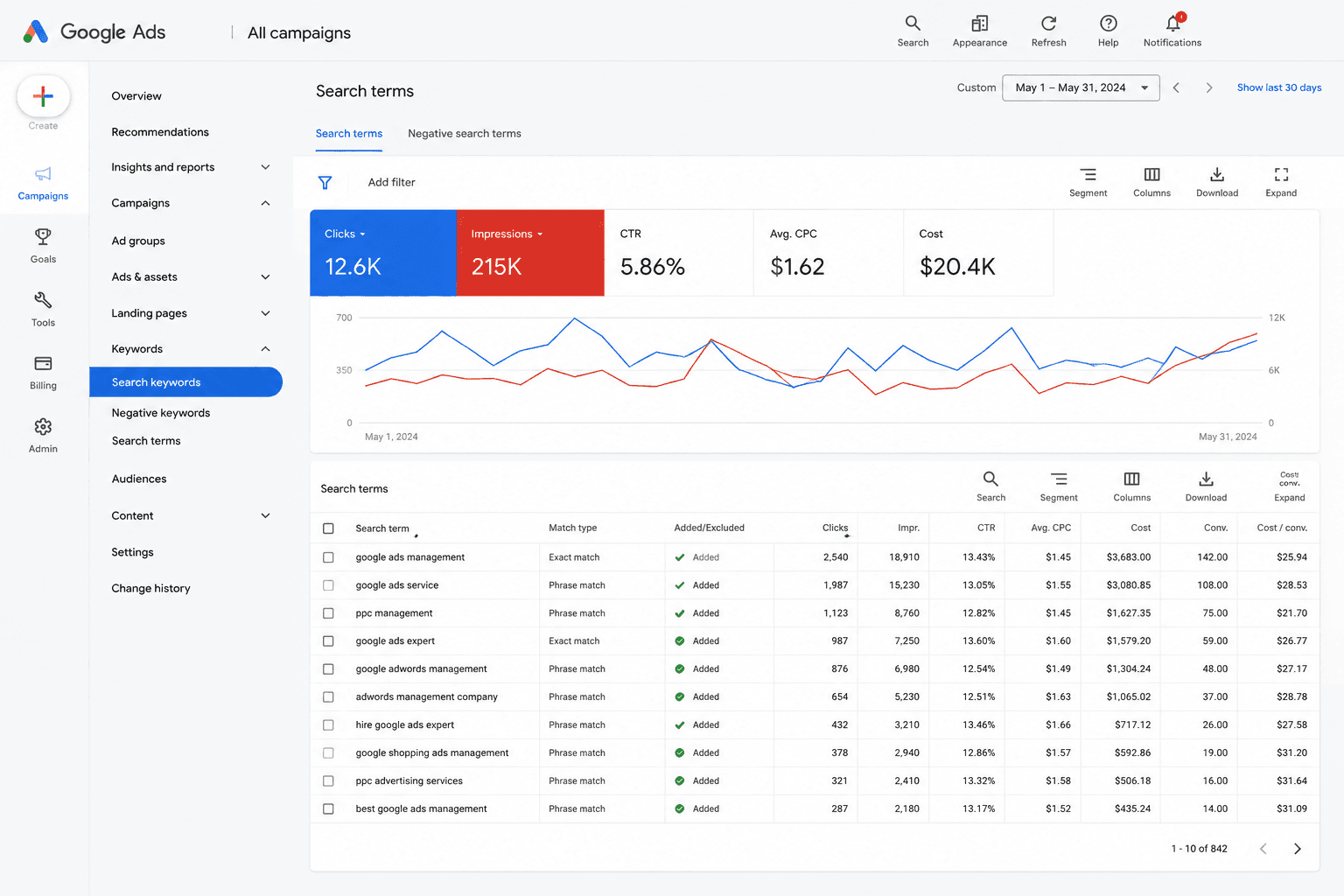Check the google ads expert row
The image size is (1344, 896).
pos(328,641)
